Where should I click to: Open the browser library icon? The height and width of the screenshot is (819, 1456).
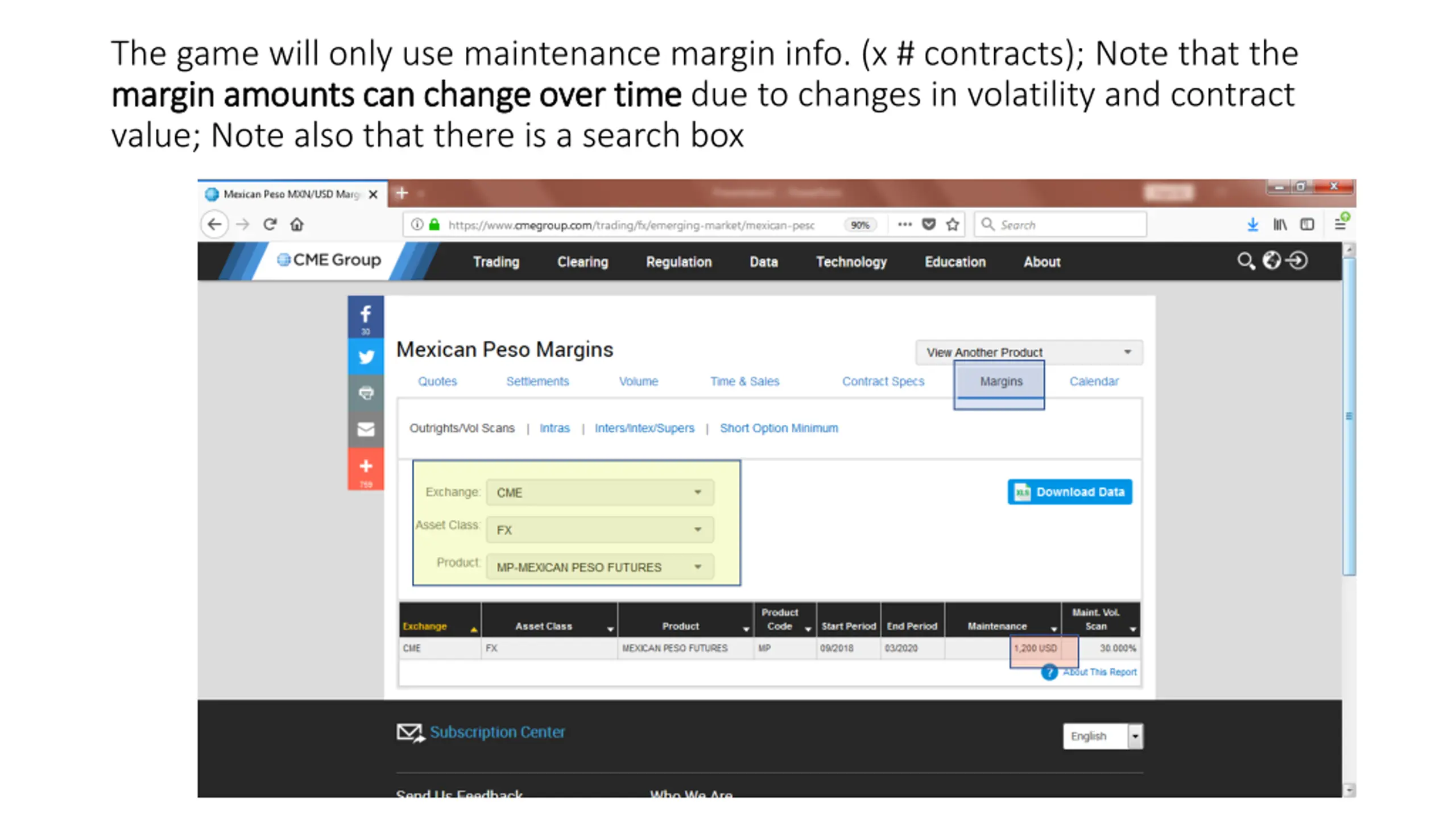1280,225
